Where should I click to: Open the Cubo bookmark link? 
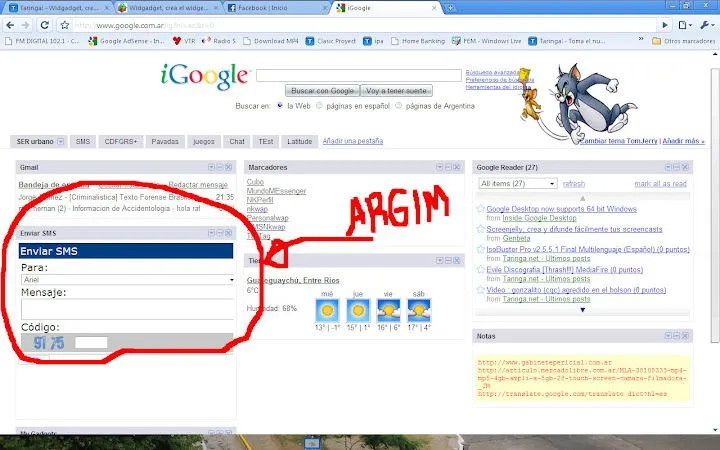click(255, 182)
